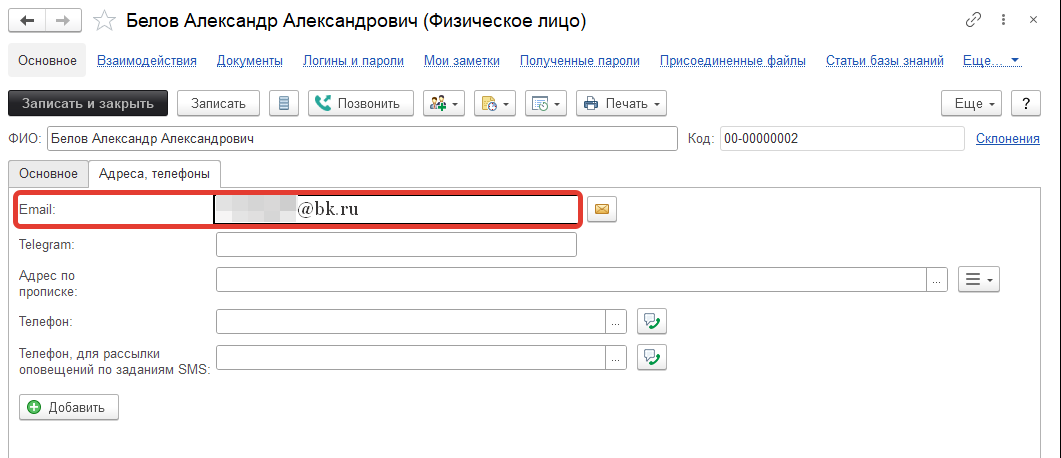This screenshot has width=1061, height=458.
Task: Open the Присоединенные файлы section
Action: 733,61
